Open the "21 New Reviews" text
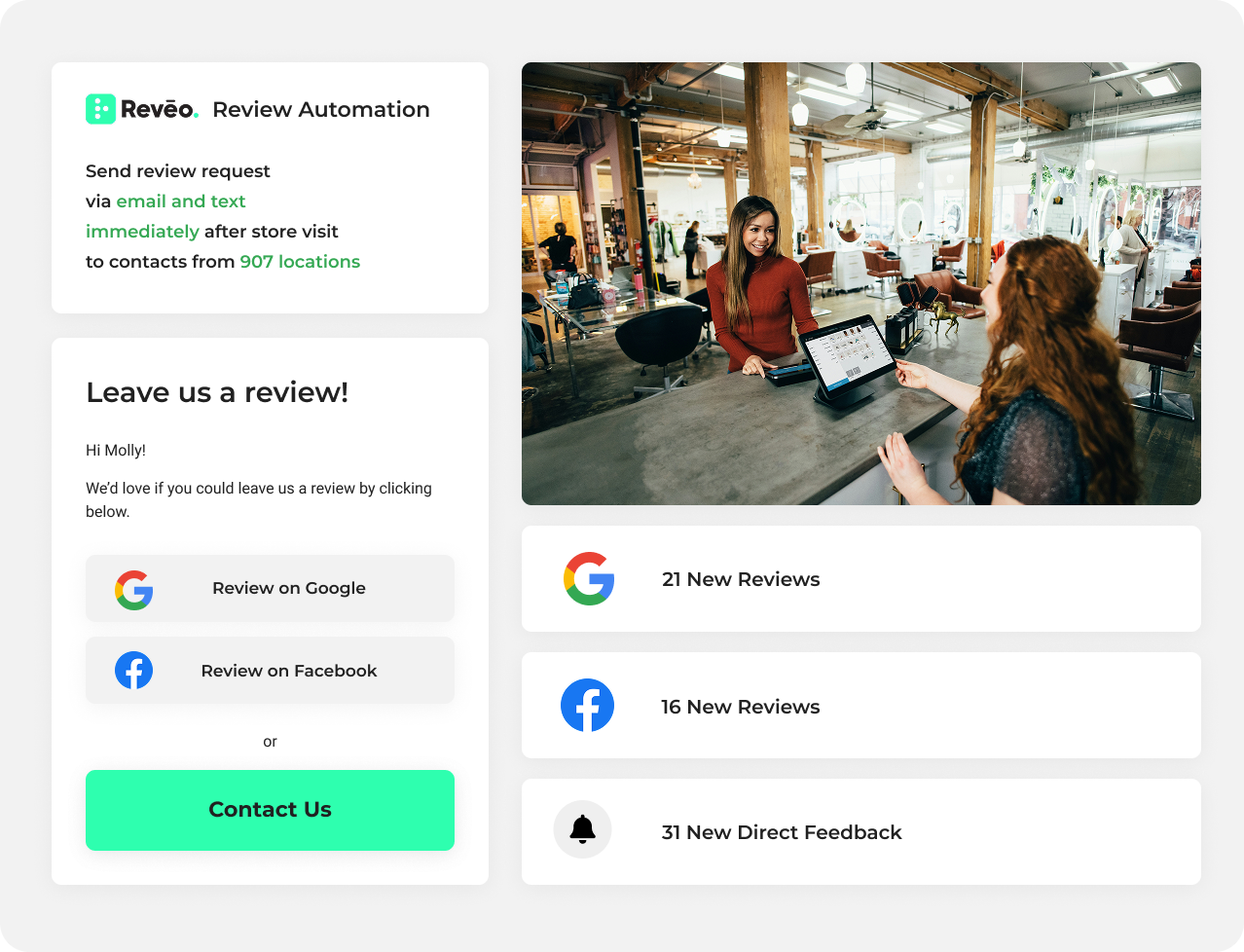The image size is (1244, 952). (741, 579)
